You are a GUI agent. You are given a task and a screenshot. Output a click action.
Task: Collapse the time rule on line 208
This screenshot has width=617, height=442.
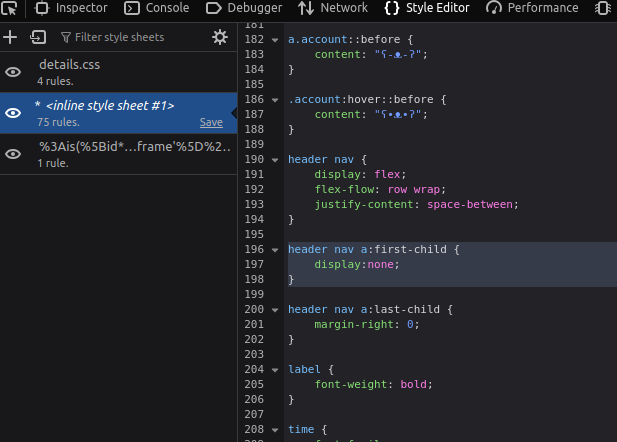[x=275, y=430]
